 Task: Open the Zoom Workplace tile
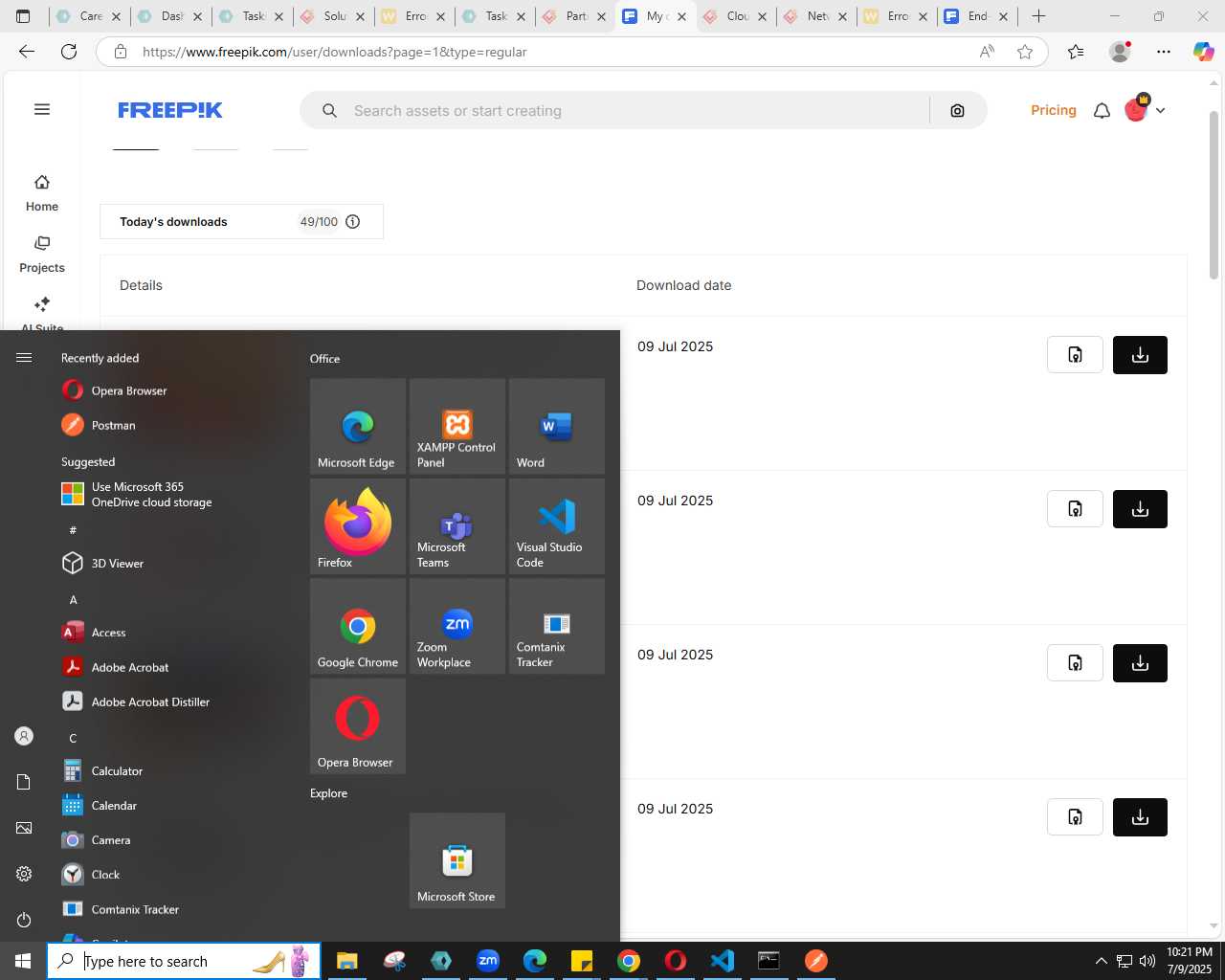click(457, 626)
